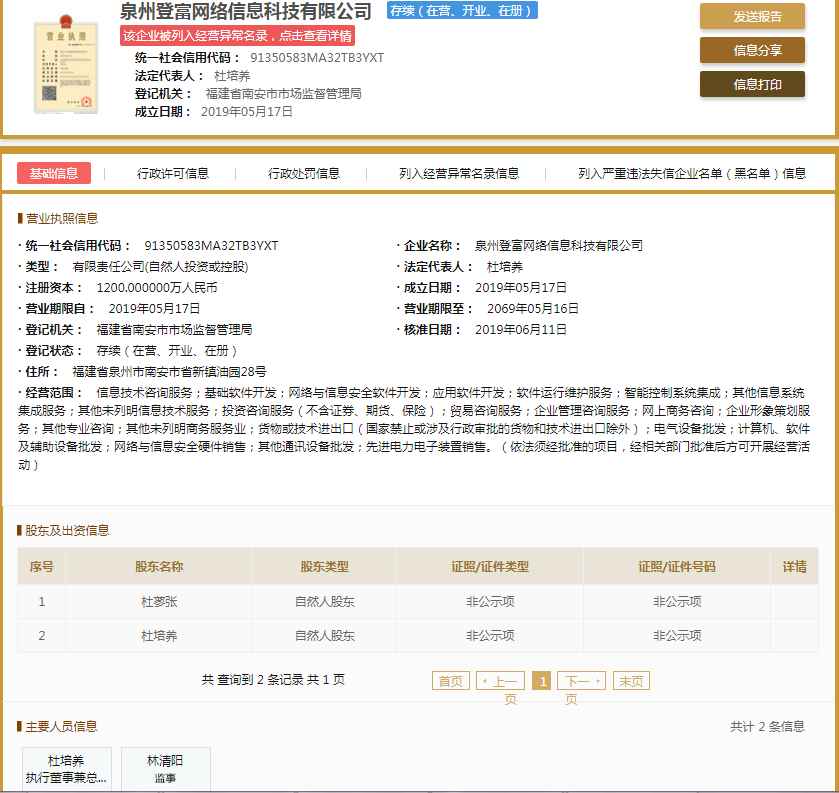Image resolution: width=839 pixels, height=793 pixels.
Task: Click the 详情 column header
Action: point(795,566)
